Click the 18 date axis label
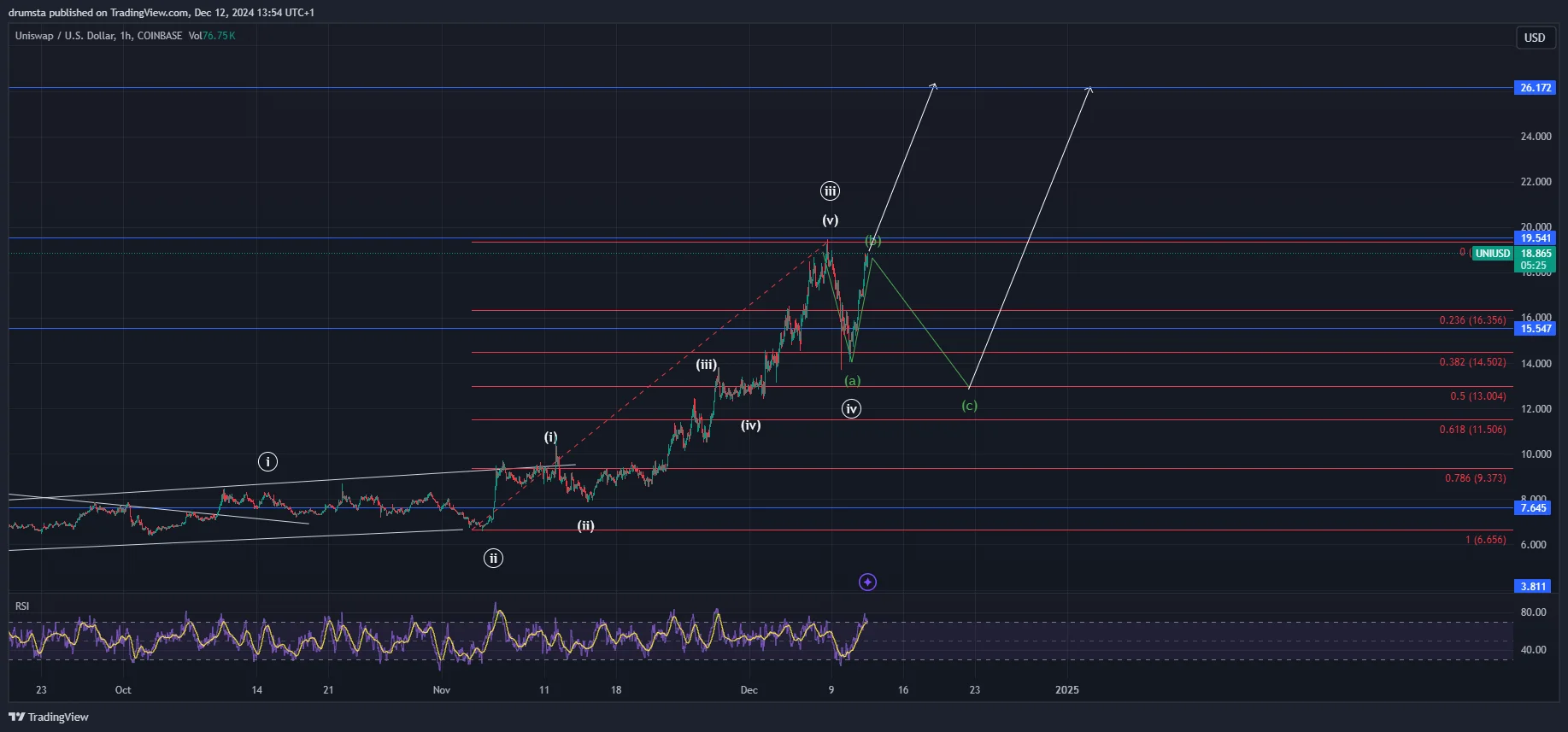 point(616,690)
